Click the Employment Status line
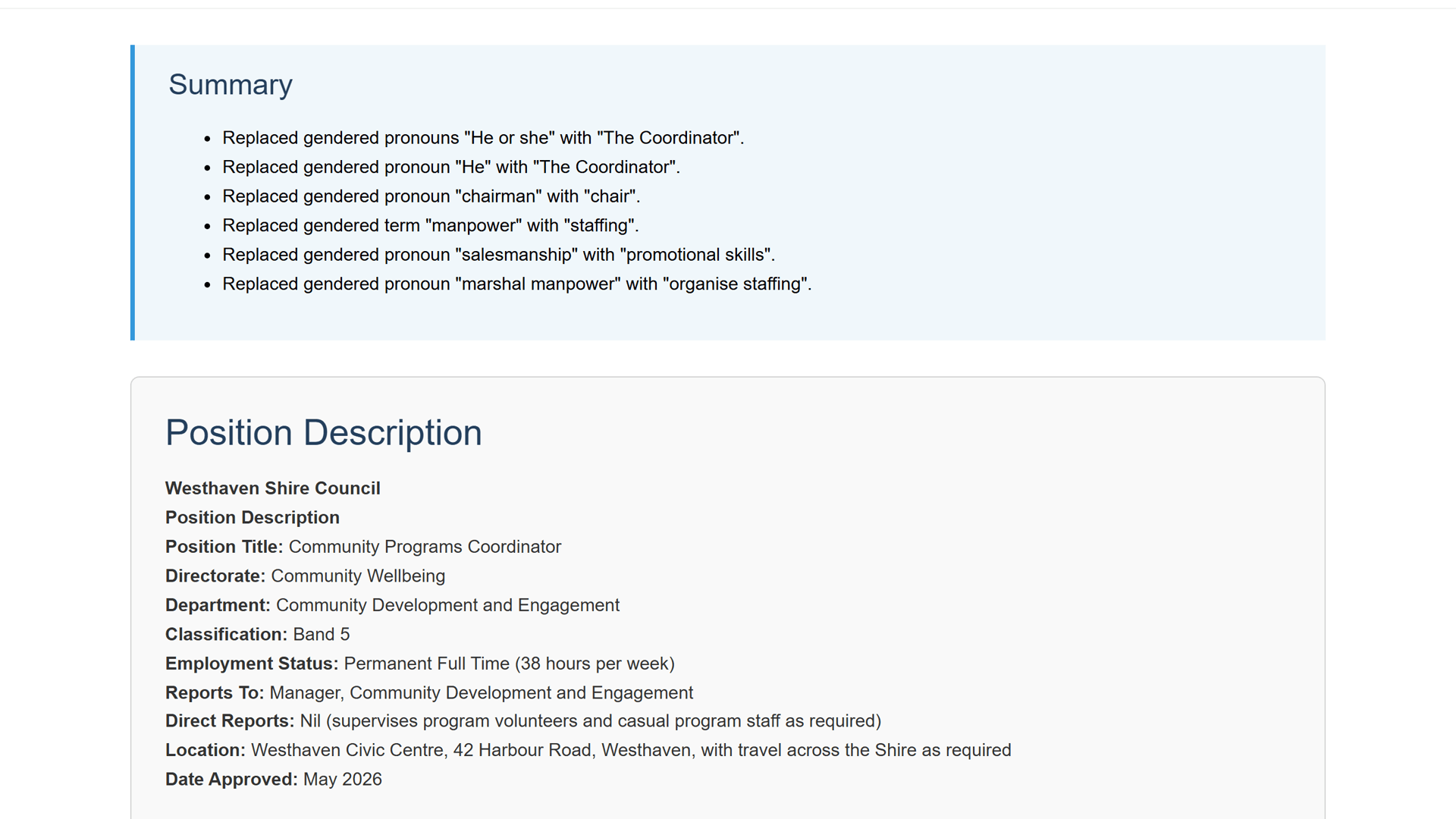This screenshot has height=819, width=1456. click(x=420, y=664)
